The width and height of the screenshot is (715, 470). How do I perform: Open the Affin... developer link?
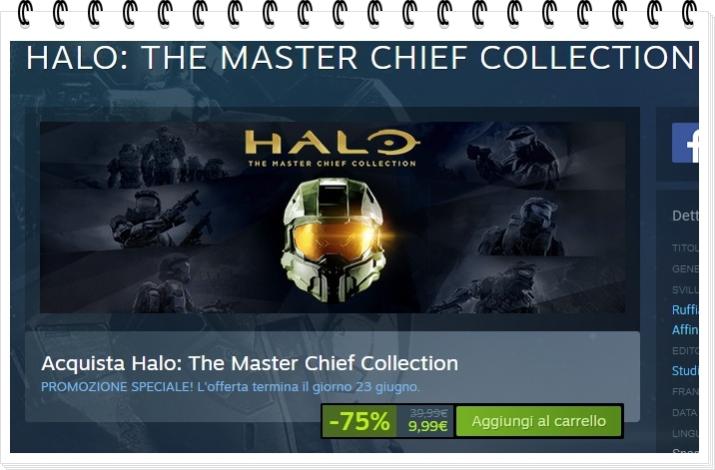pyautogui.click(x=685, y=330)
